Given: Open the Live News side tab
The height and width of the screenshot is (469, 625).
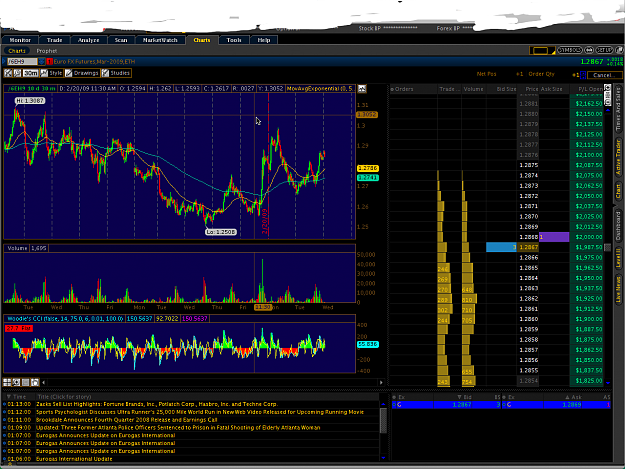Looking at the screenshot, I should [x=618, y=289].
